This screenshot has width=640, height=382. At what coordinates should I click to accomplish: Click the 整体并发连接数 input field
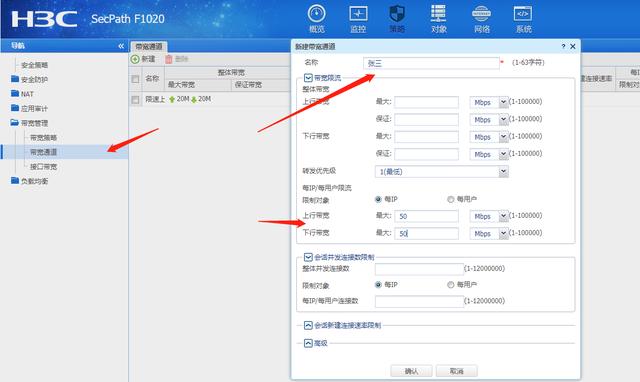point(419,269)
